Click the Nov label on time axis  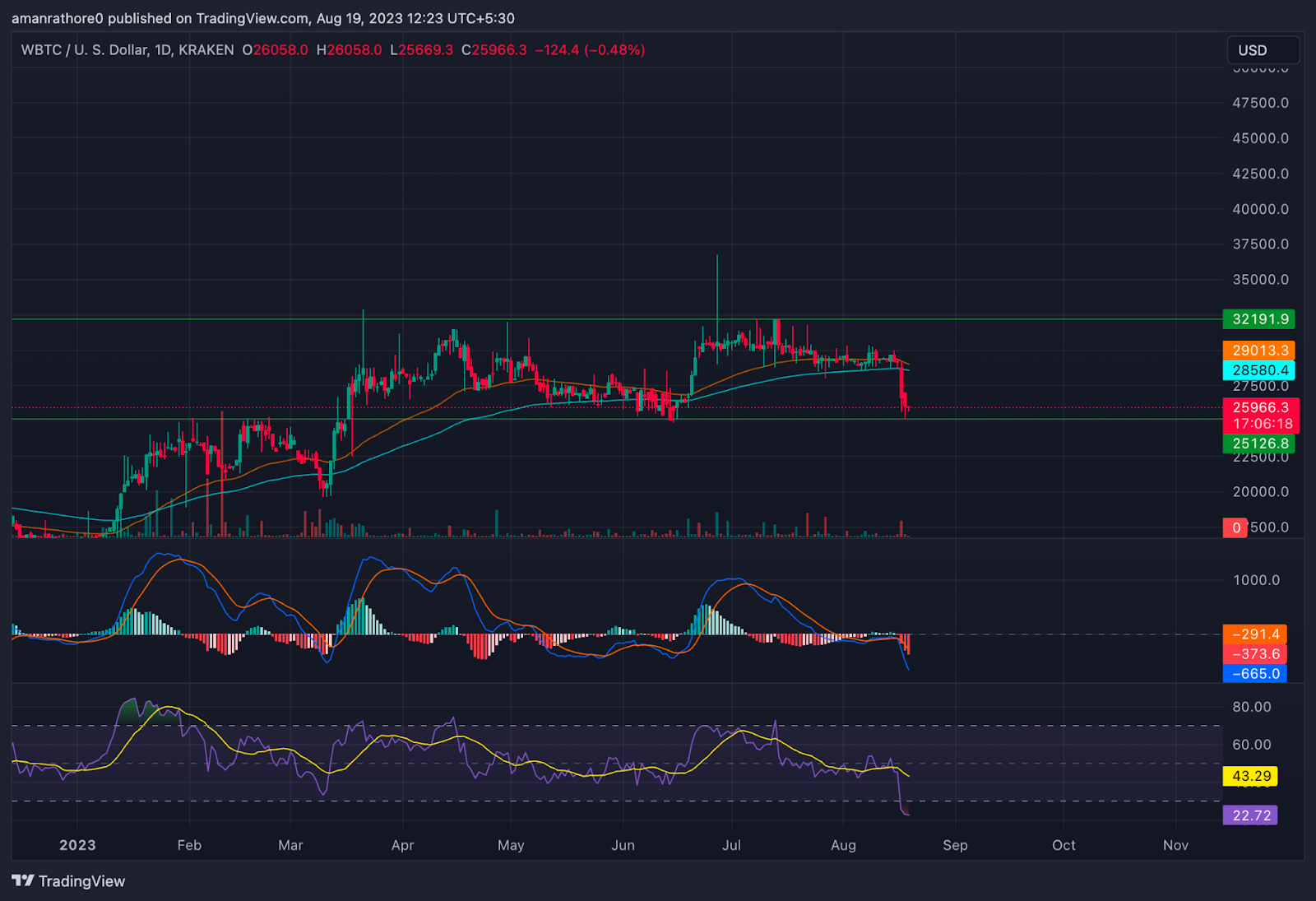(x=1175, y=845)
